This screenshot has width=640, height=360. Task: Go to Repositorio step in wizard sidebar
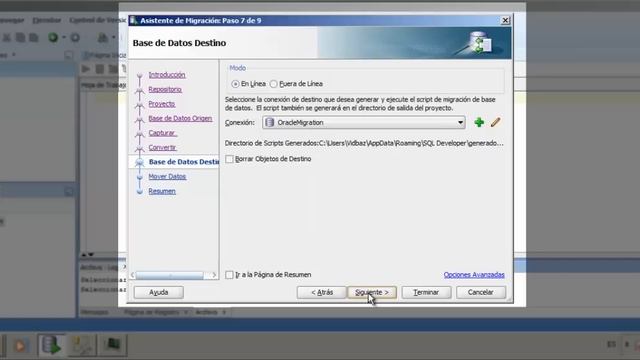[165, 89]
